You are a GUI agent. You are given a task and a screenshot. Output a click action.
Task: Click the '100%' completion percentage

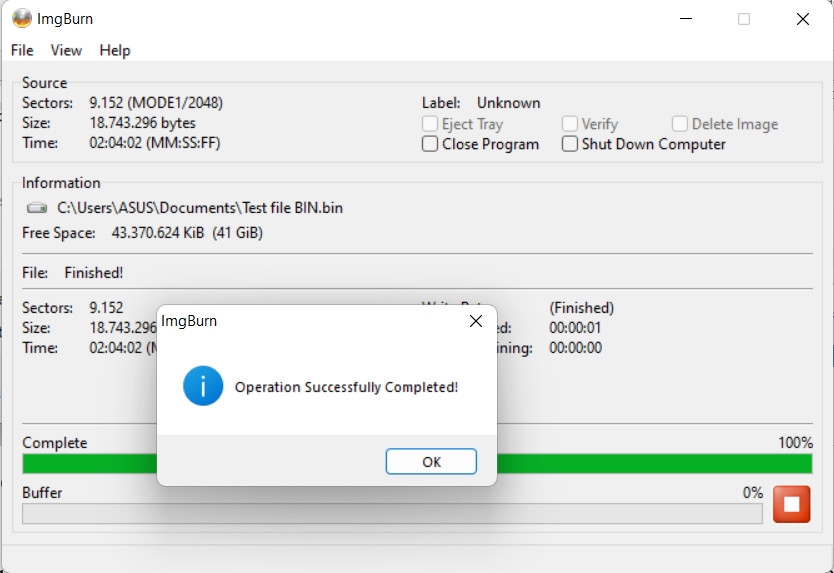pos(795,443)
